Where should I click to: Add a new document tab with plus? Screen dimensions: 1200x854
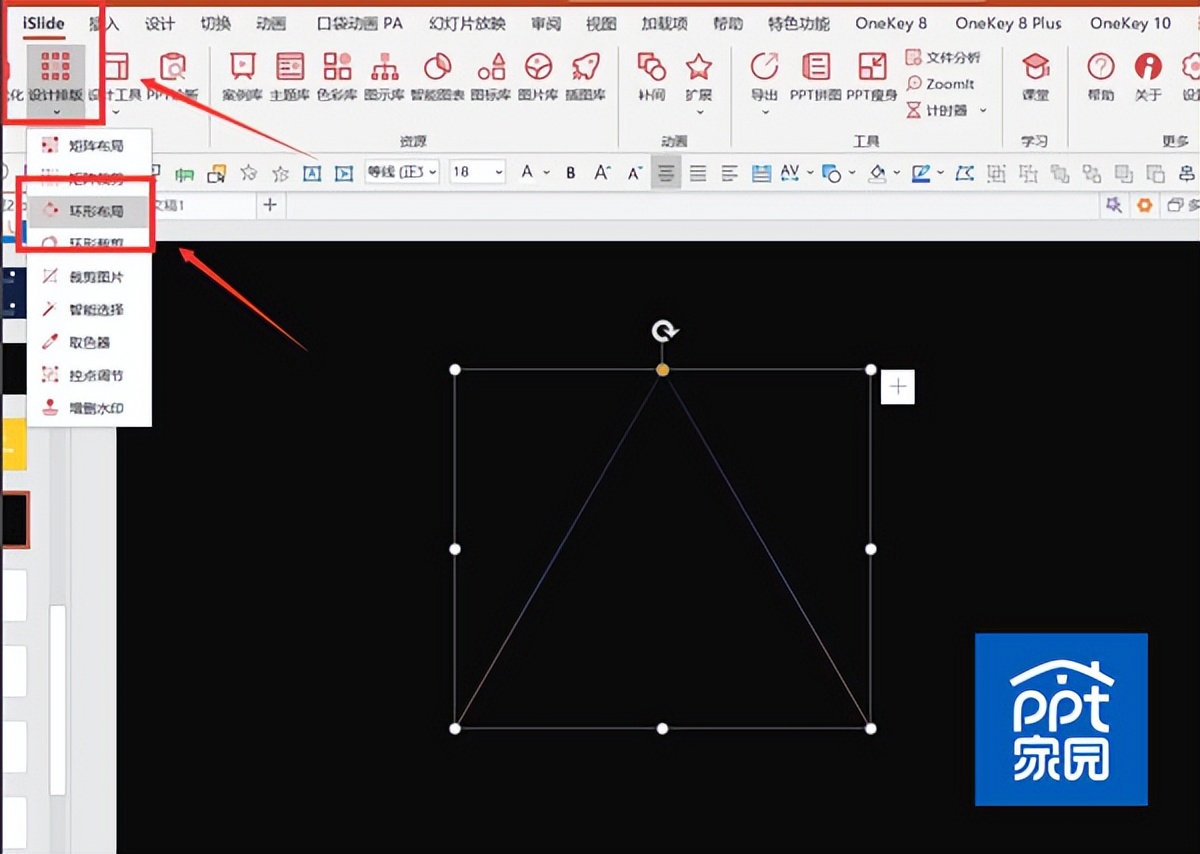coord(269,205)
